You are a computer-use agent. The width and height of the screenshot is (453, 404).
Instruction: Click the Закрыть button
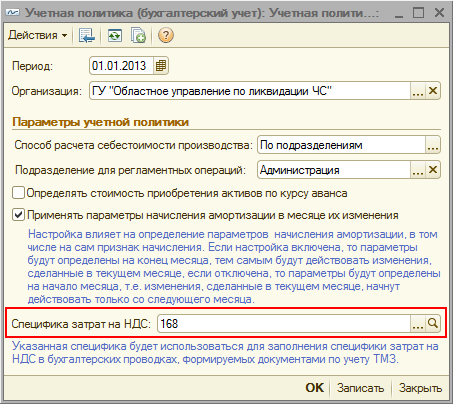point(420,388)
